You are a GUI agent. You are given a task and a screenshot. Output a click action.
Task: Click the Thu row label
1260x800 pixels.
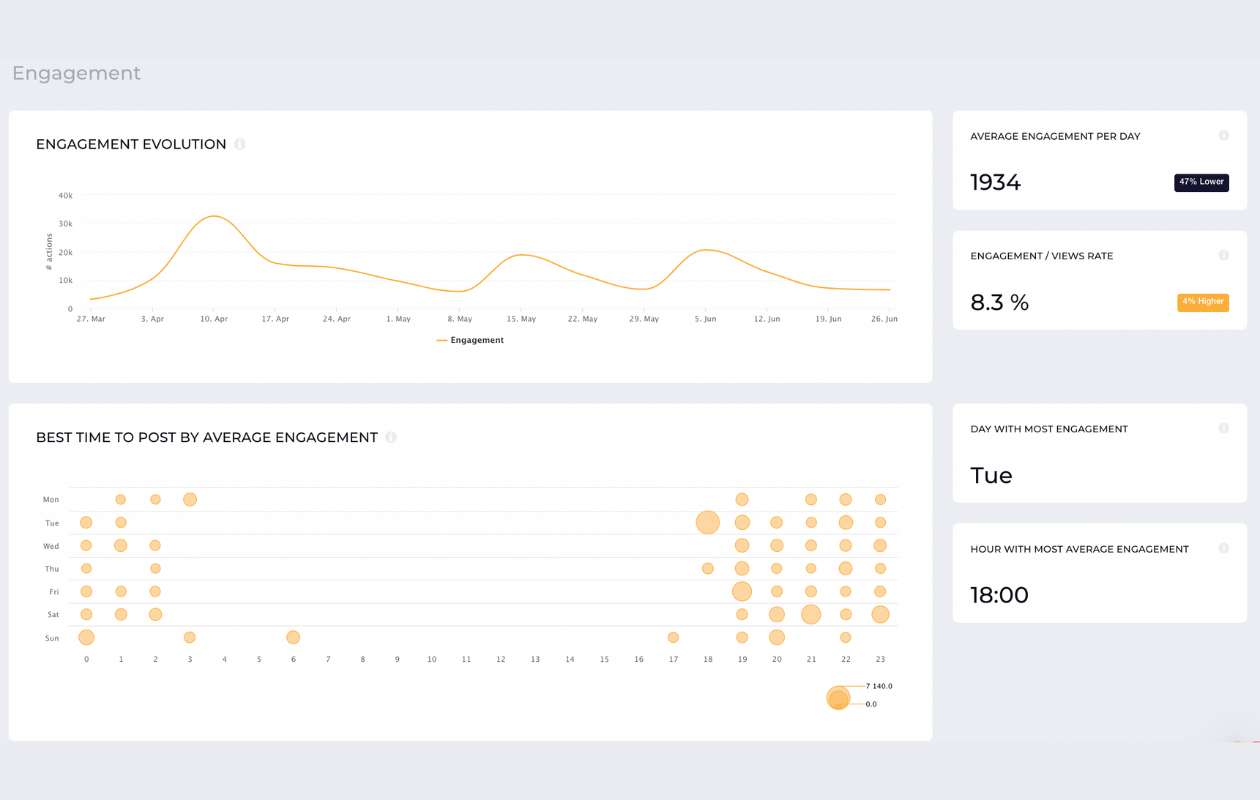52,569
